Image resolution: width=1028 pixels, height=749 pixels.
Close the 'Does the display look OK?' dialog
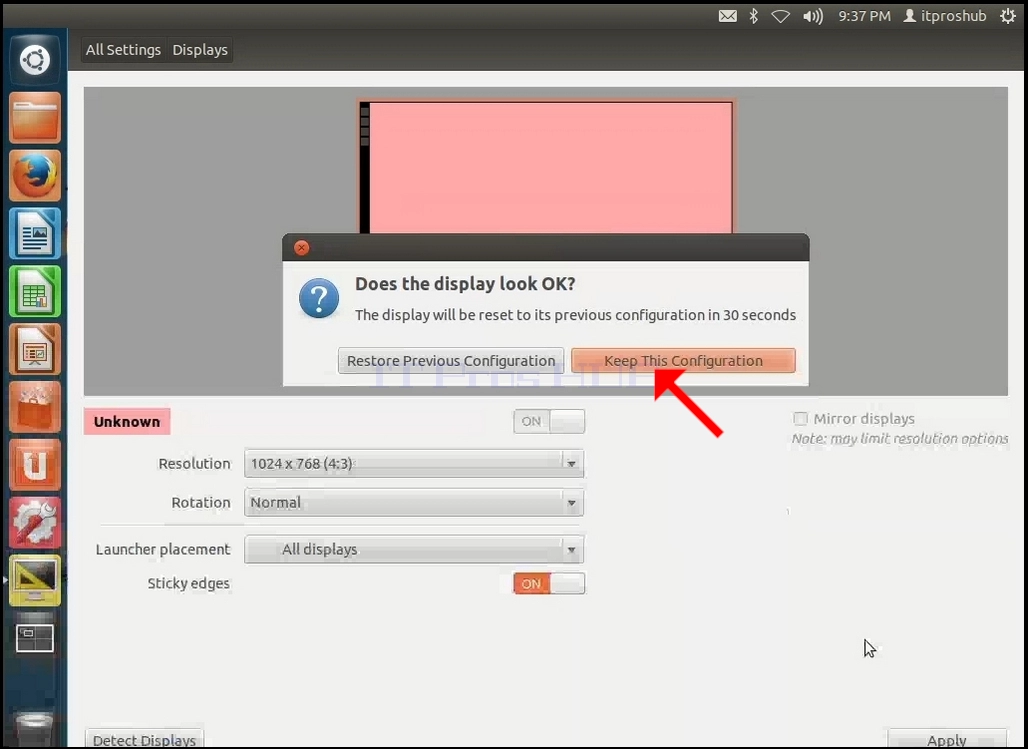302,248
